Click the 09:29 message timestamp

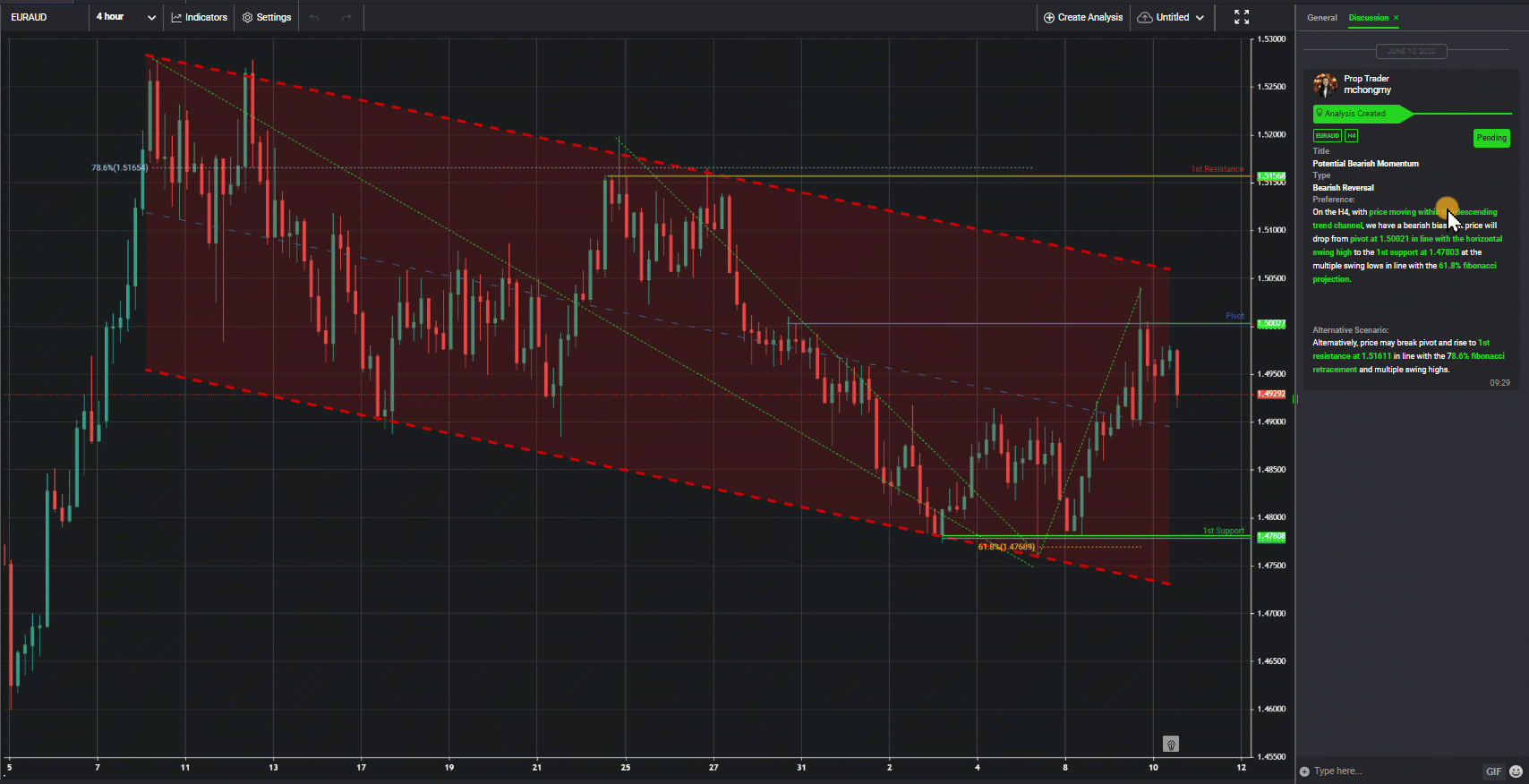coord(1499,383)
